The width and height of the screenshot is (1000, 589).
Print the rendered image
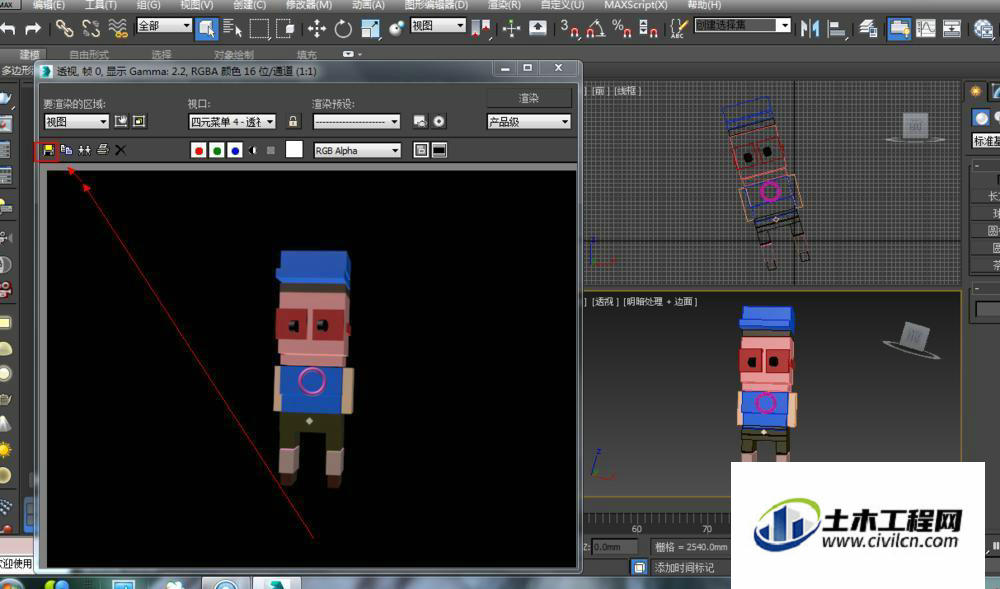[103, 150]
